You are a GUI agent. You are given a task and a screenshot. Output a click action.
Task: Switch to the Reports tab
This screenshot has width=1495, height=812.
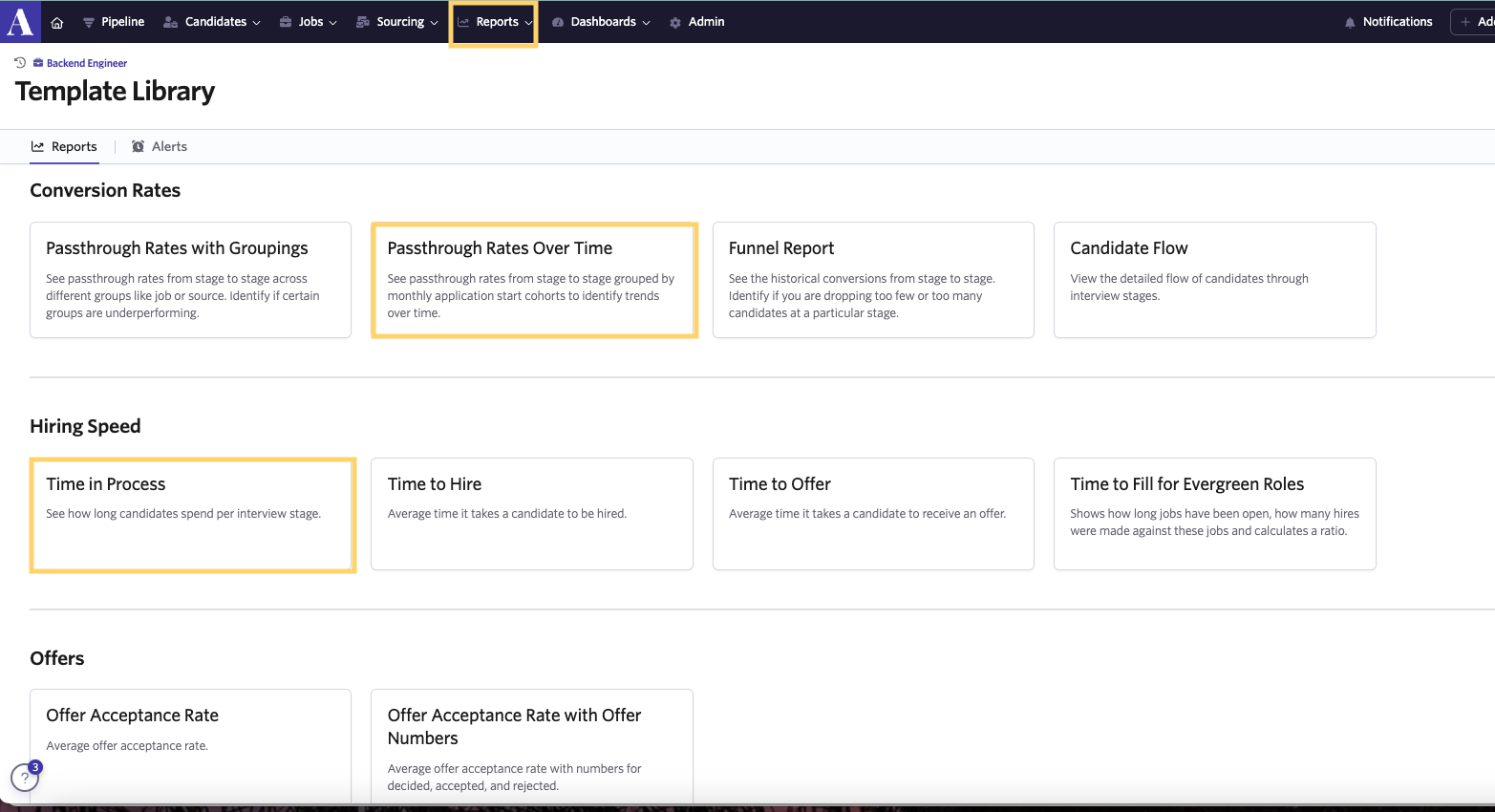coord(64,146)
